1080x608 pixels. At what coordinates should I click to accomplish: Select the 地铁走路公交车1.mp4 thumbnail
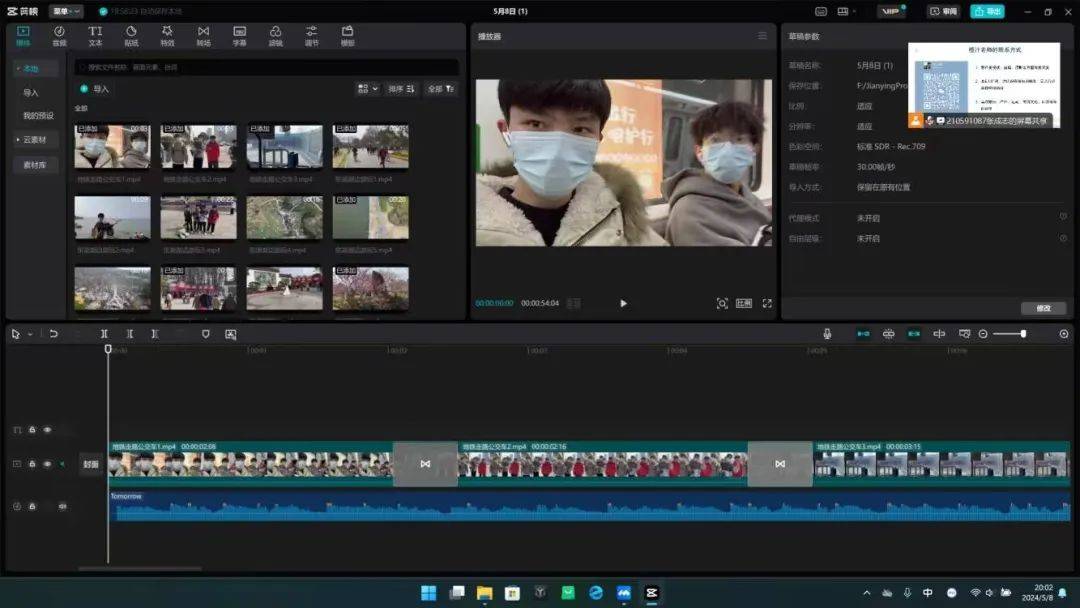[111, 145]
